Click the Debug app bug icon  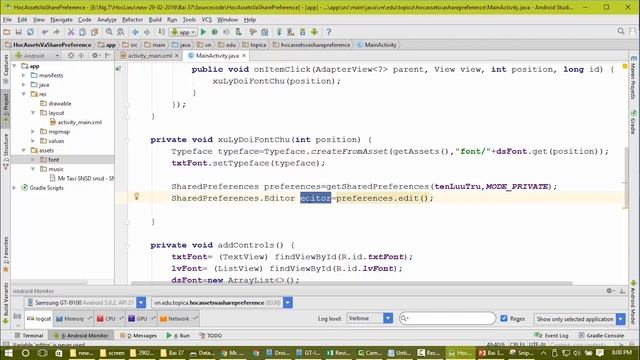coord(215,32)
